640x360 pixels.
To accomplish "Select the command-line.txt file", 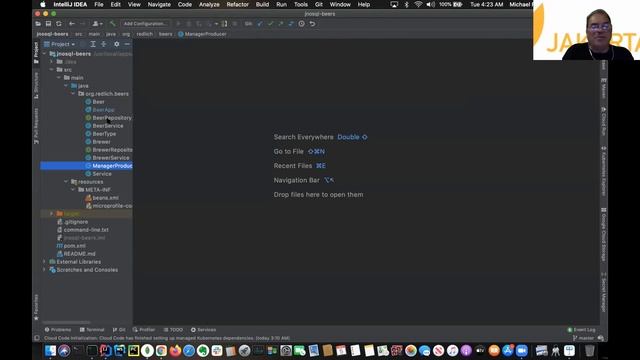I will point(86,230).
